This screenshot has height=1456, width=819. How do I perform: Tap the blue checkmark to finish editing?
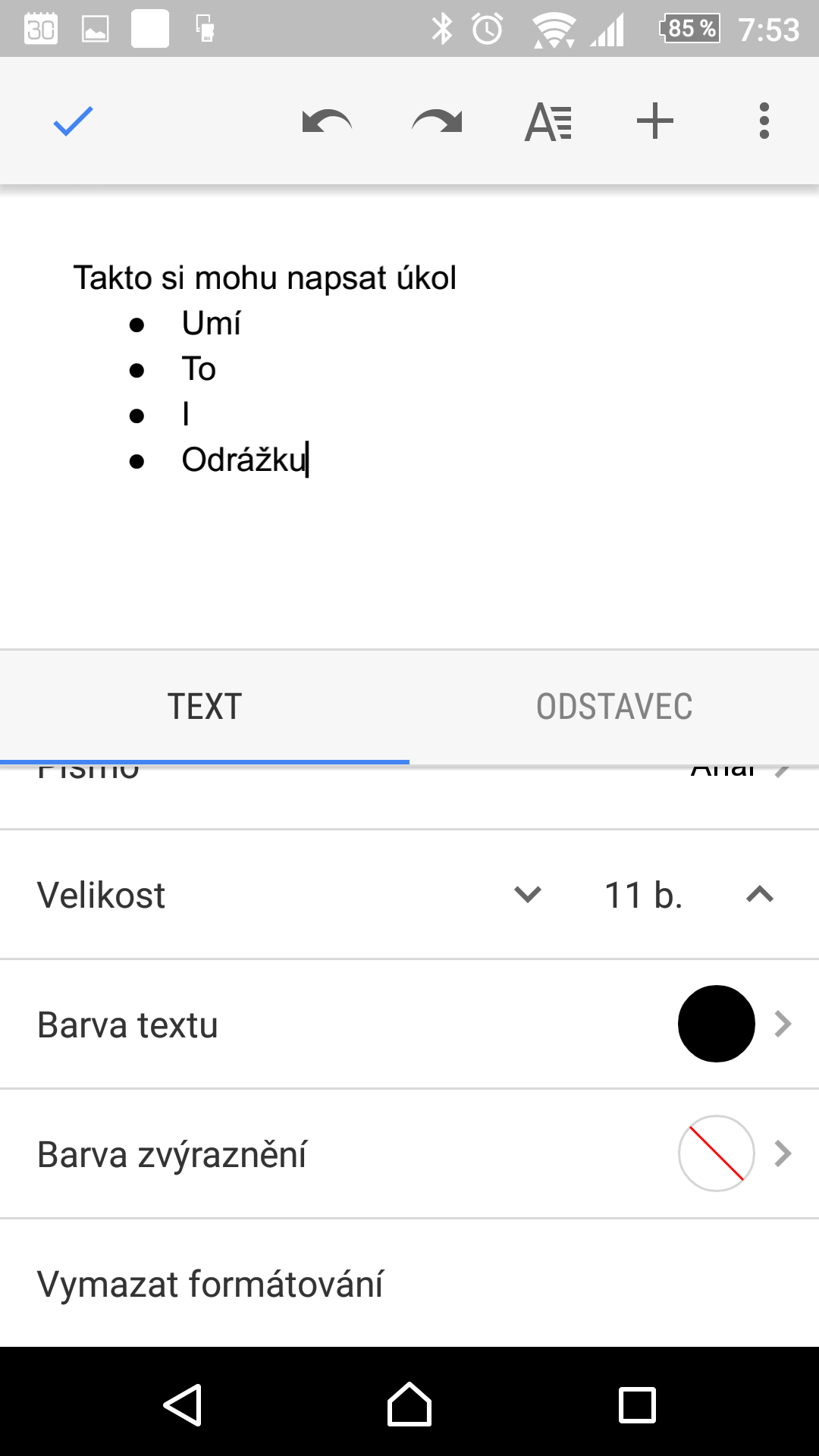click(x=73, y=121)
